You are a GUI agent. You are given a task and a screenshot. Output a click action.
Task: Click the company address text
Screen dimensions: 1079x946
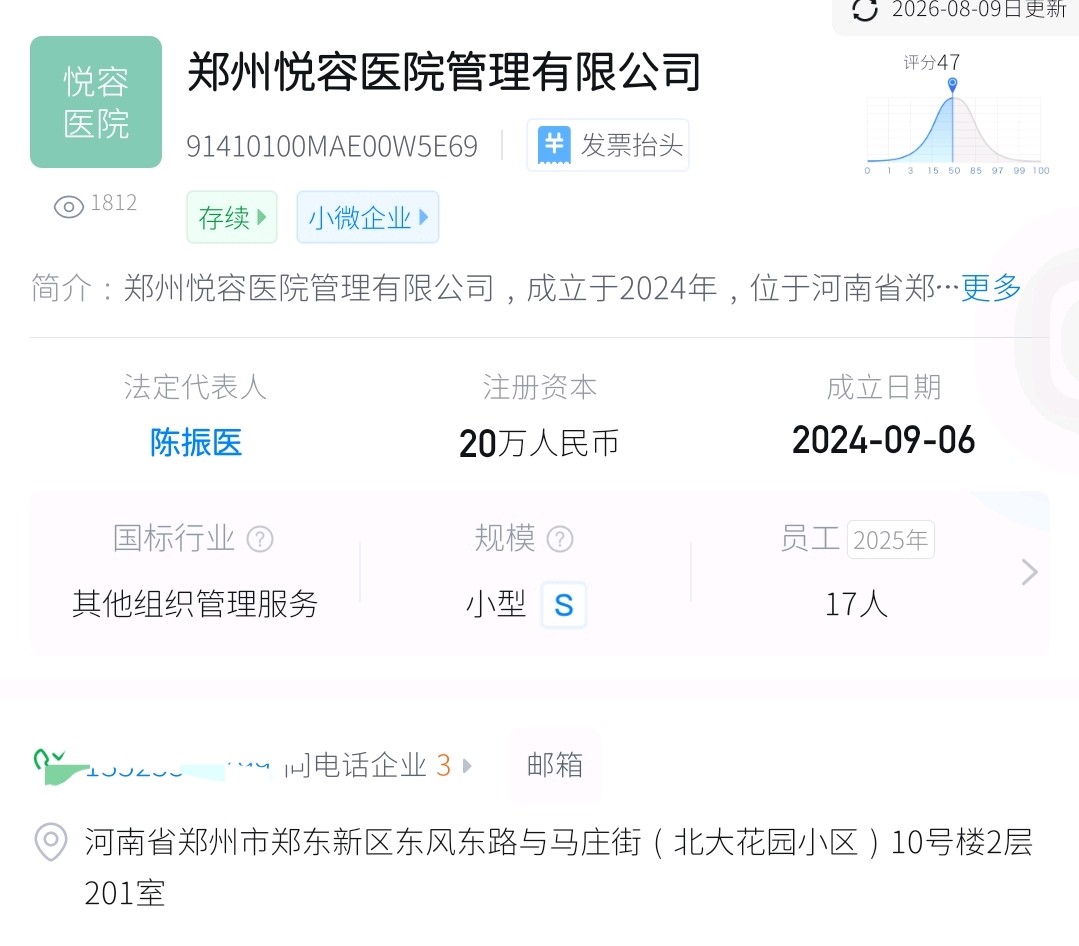[558, 867]
